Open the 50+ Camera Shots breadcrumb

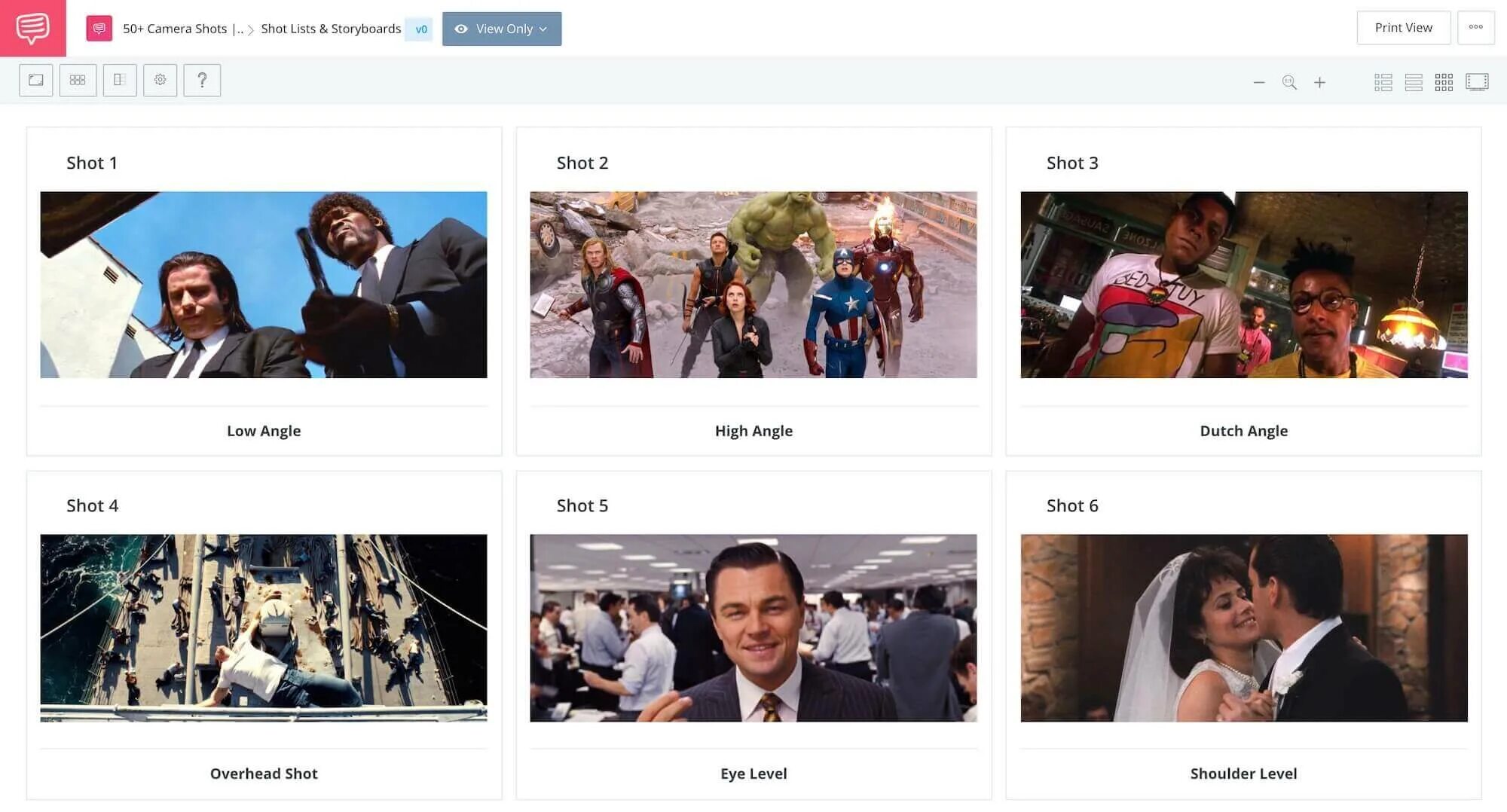point(183,29)
